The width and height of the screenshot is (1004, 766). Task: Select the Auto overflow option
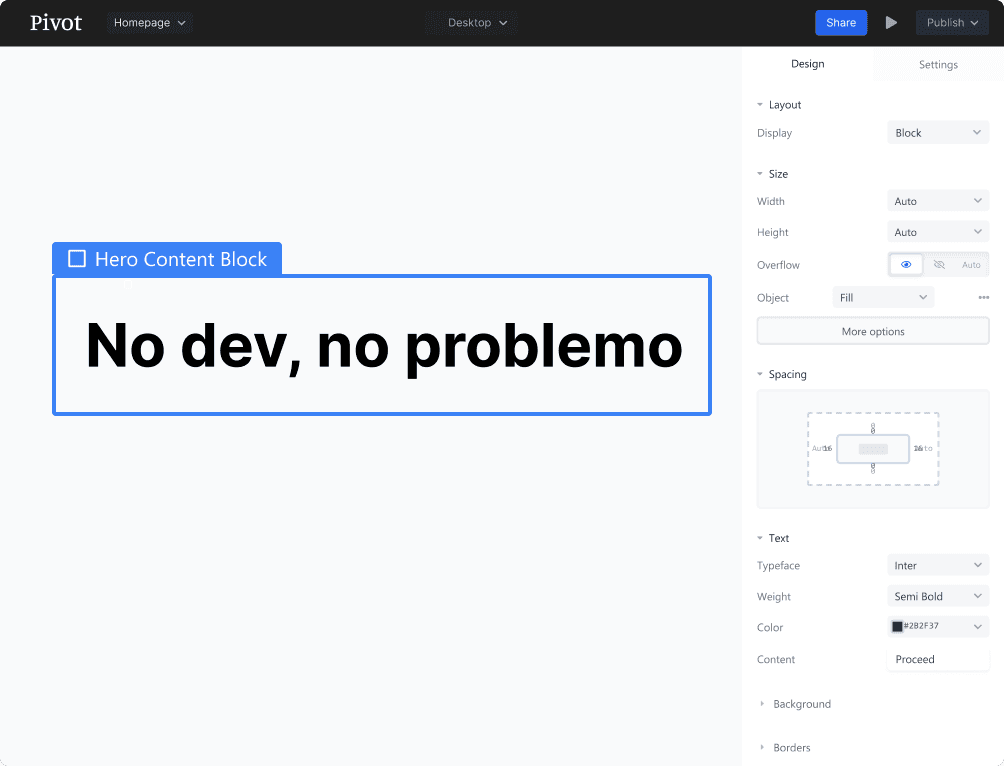[x=971, y=265]
